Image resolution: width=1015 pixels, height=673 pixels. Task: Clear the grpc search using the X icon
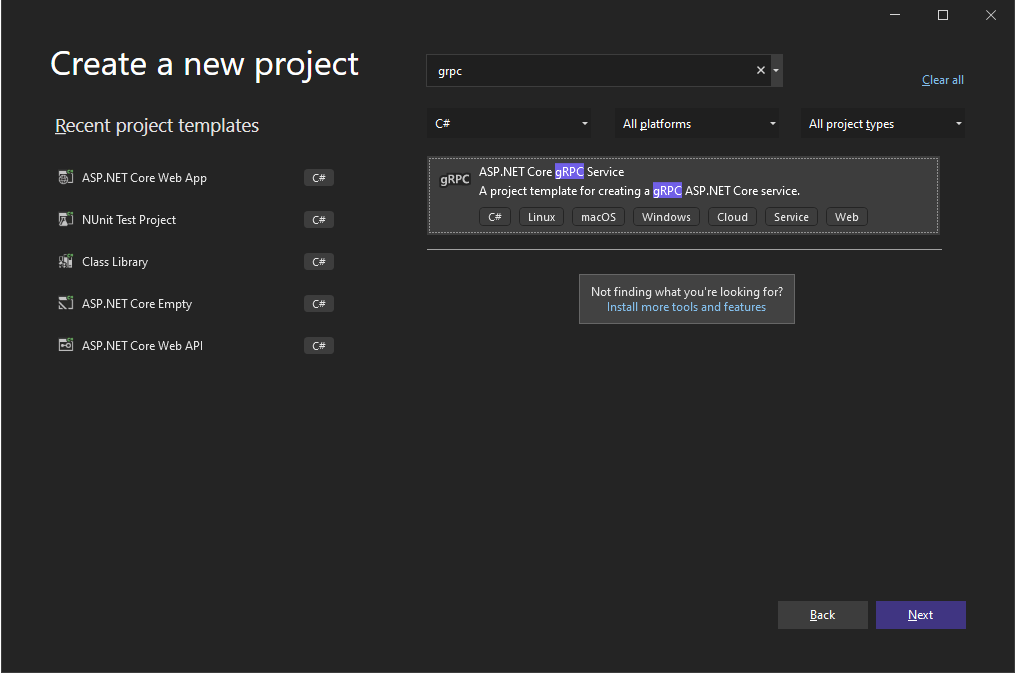760,70
